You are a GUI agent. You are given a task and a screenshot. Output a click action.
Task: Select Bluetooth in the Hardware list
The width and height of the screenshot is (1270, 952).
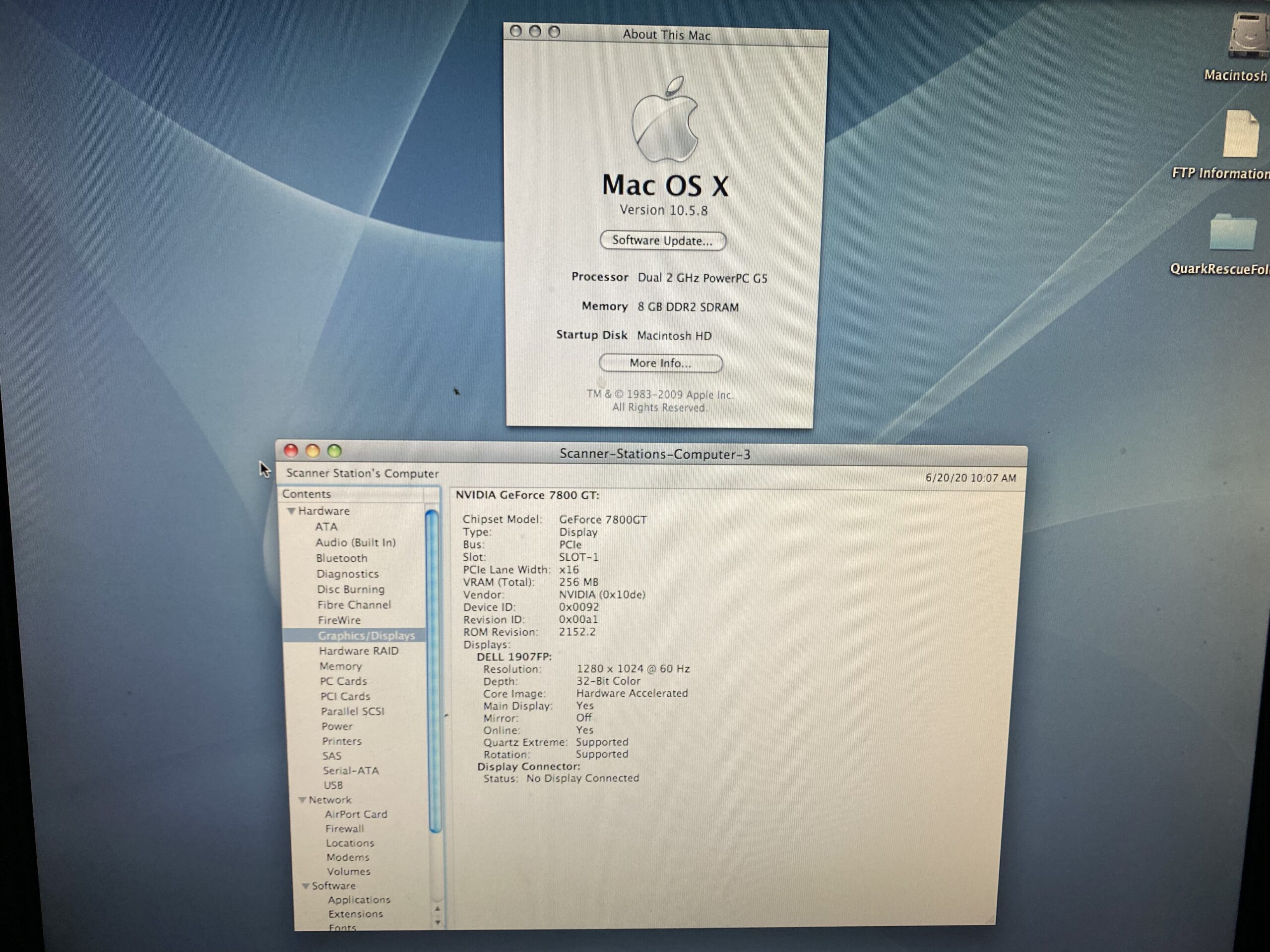pos(342,558)
